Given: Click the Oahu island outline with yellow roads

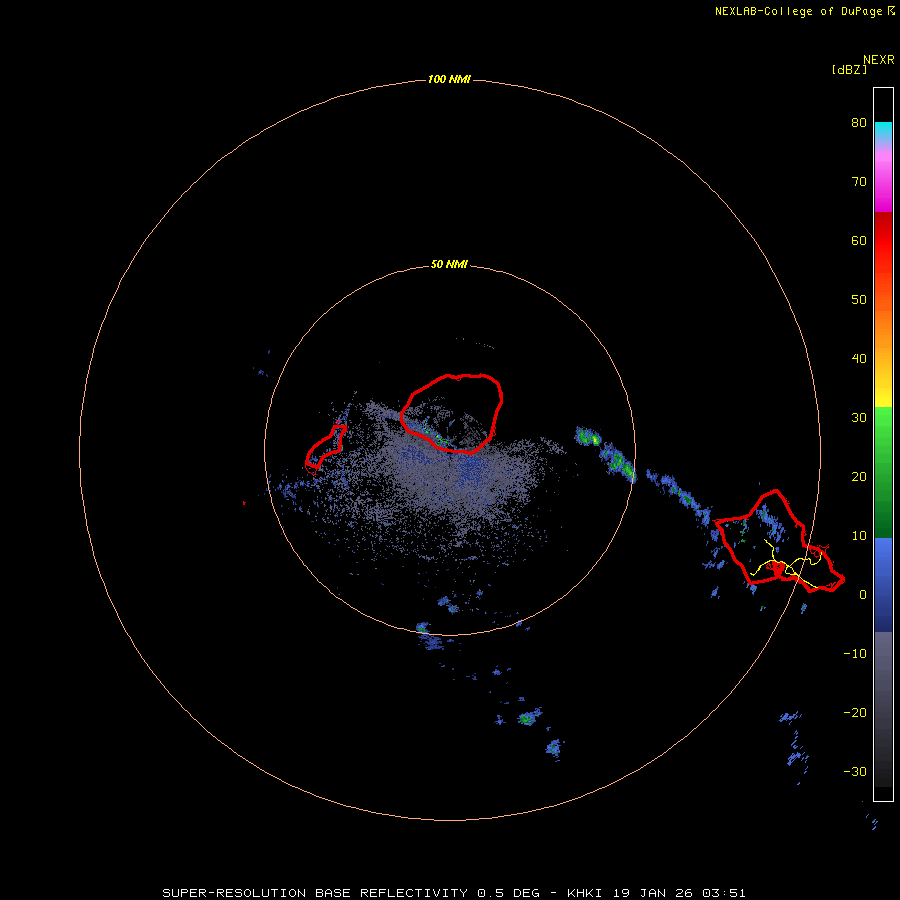Looking at the screenshot, I should tap(779, 541).
